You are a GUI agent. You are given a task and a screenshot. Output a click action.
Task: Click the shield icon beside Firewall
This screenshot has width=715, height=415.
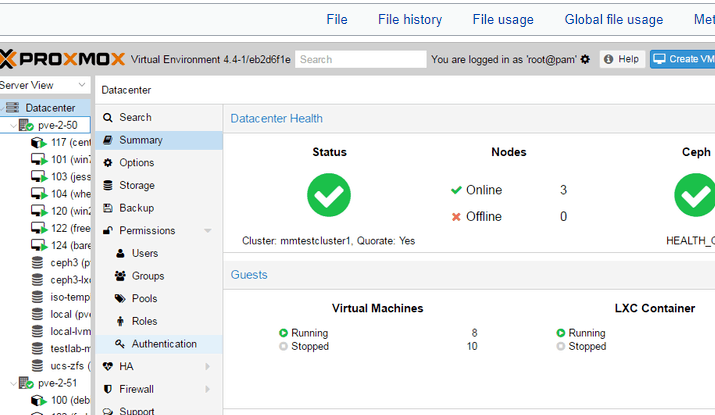pos(108,389)
